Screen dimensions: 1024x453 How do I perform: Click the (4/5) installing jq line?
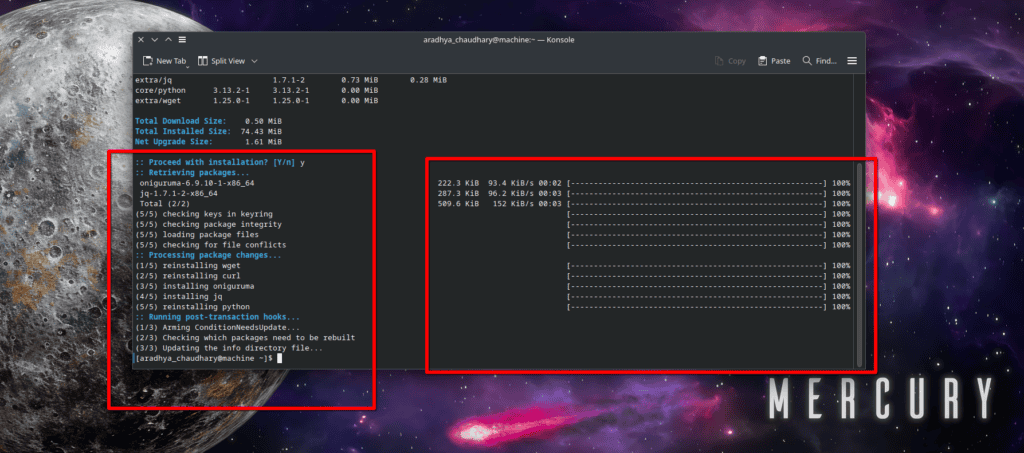tap(179, 296)
